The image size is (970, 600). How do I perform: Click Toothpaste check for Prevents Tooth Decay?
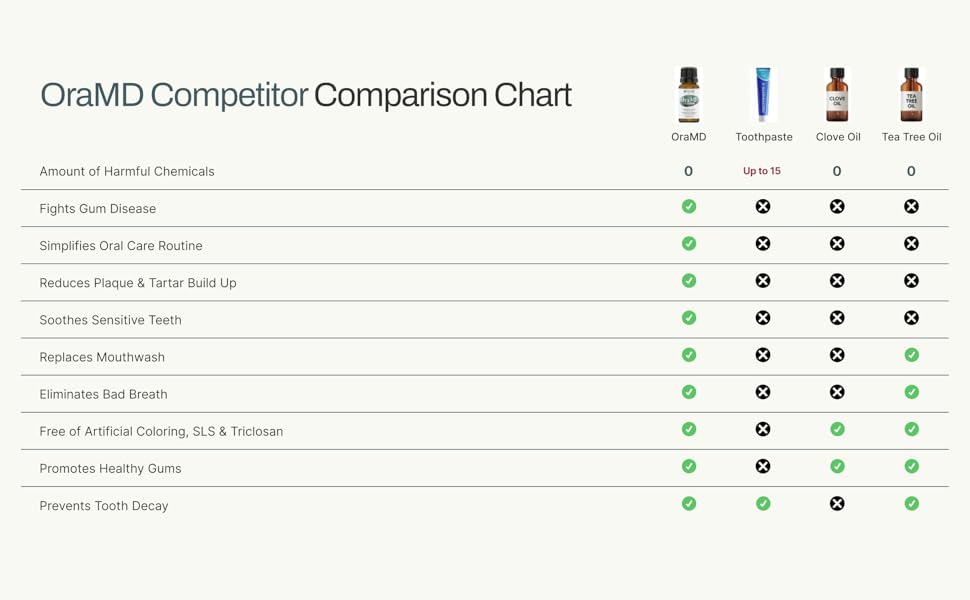[763, 504]
